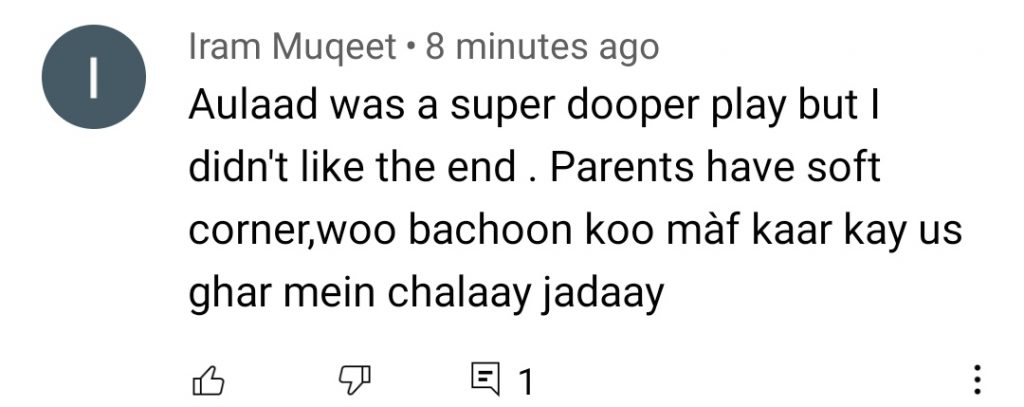This screenshot has height=407, width=1024.
Task: Open replies via the comment bubble icon
Action: click(x=485, y=381)
